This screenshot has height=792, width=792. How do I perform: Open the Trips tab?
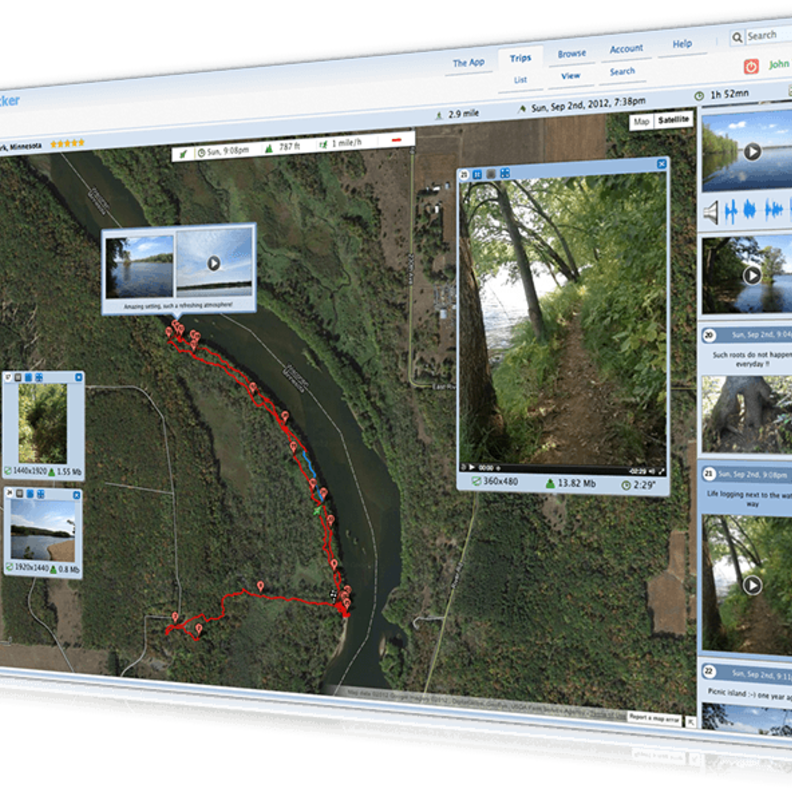[520, 59]
